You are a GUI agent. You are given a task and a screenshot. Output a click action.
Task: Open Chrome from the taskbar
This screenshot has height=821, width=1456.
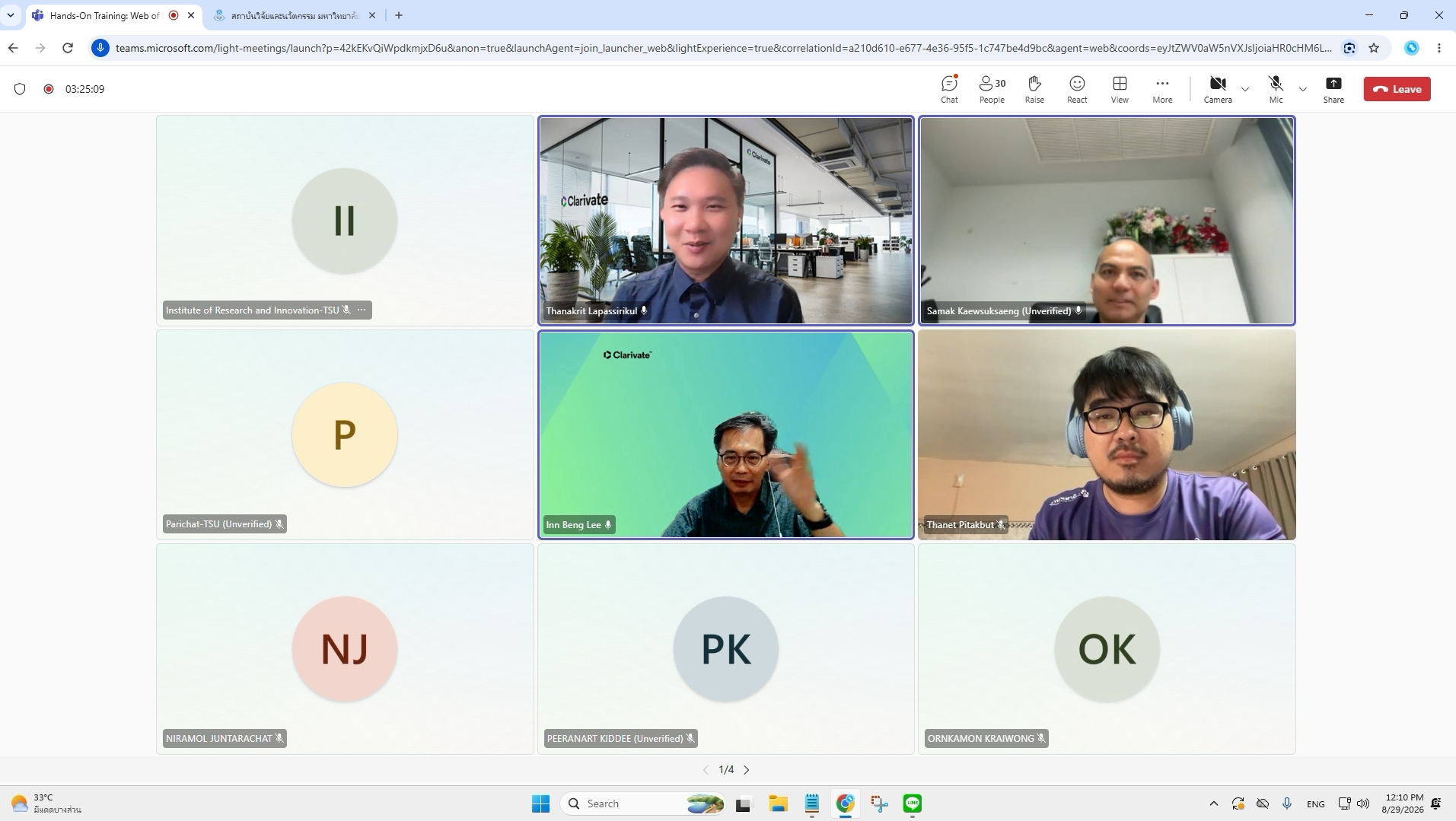click(x=846, y=803)
